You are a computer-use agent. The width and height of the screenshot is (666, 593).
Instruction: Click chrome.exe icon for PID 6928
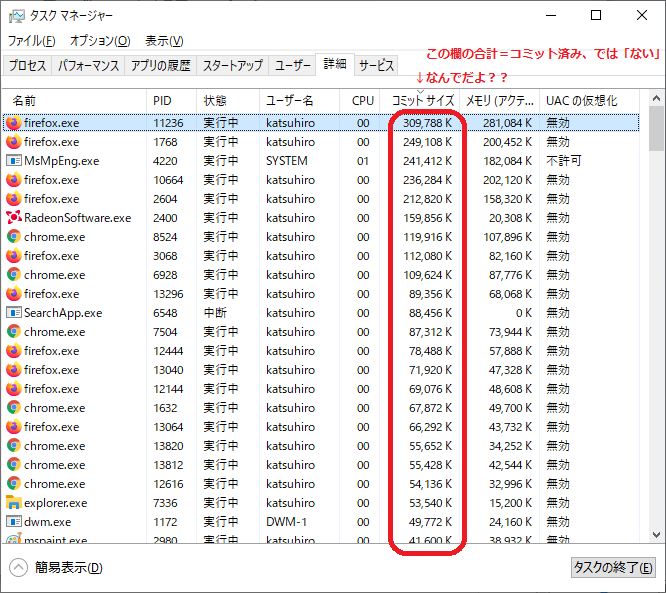point(14,275)
